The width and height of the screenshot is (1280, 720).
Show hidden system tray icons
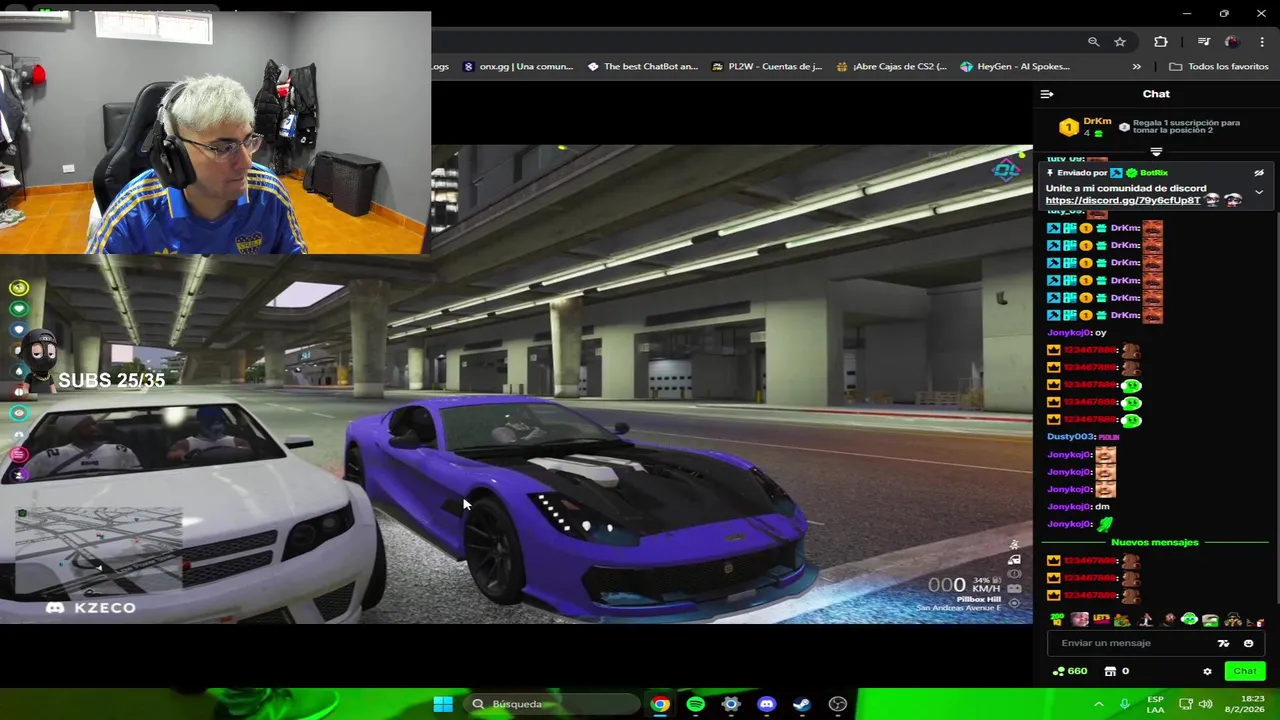click(x=1098, y=704)
